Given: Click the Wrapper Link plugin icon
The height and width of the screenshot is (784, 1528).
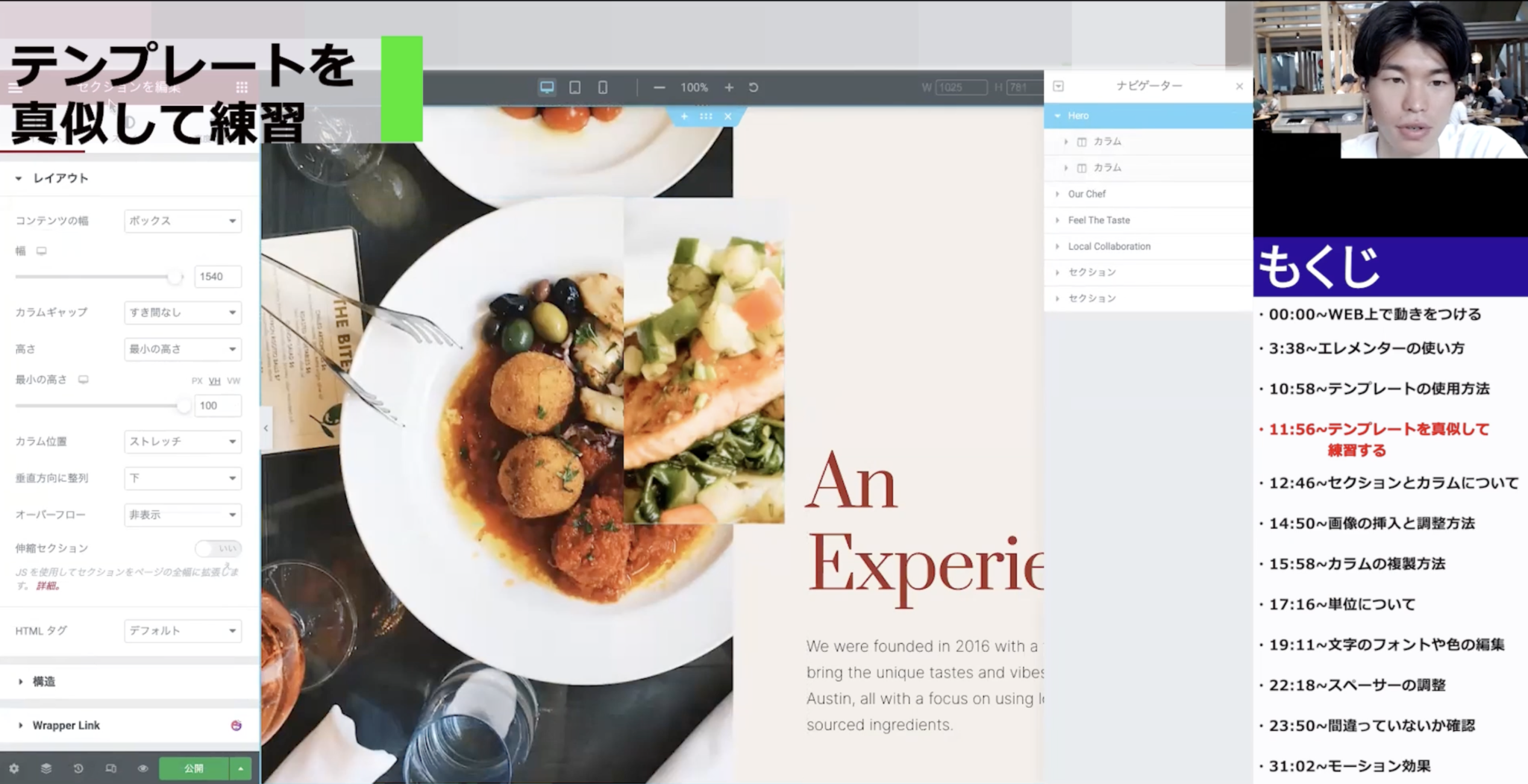Looking at the screenshot, I should click(x=236, y=725).
